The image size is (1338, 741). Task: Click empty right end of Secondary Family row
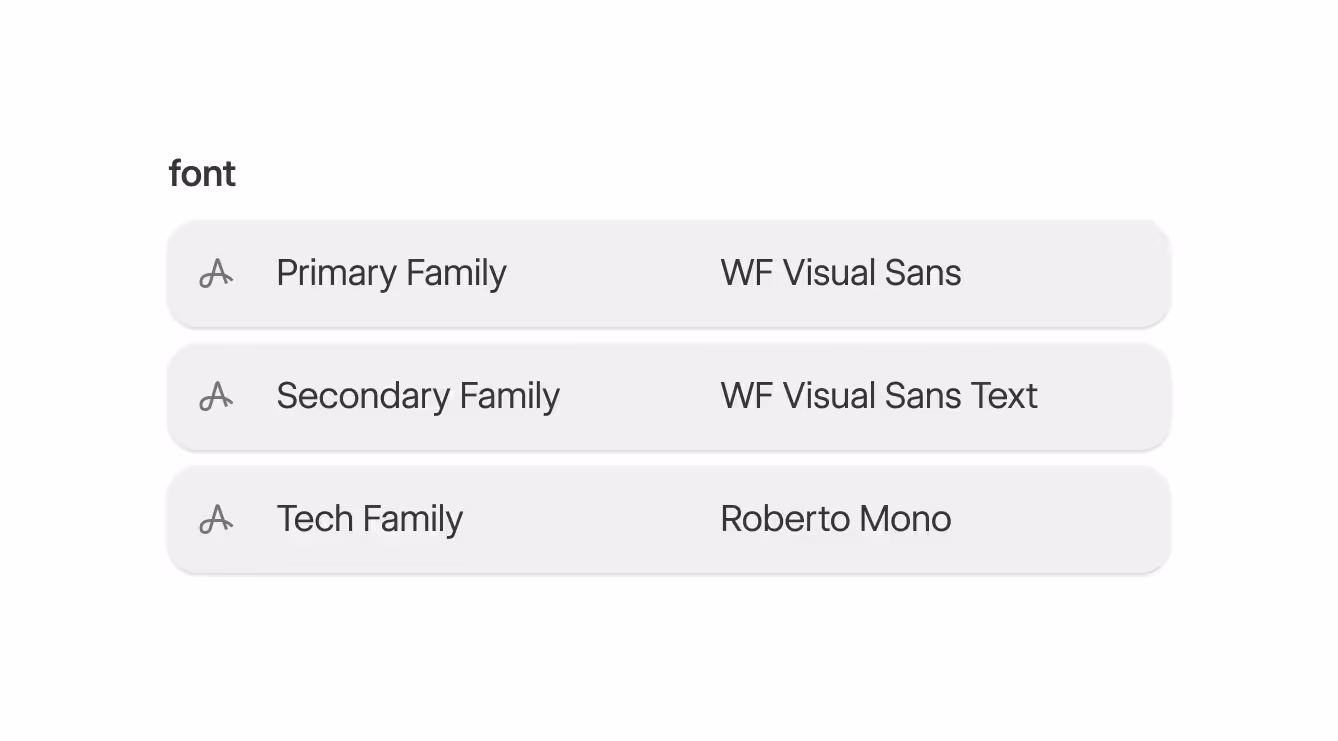pyautogui.click(x=1110, y=396)
